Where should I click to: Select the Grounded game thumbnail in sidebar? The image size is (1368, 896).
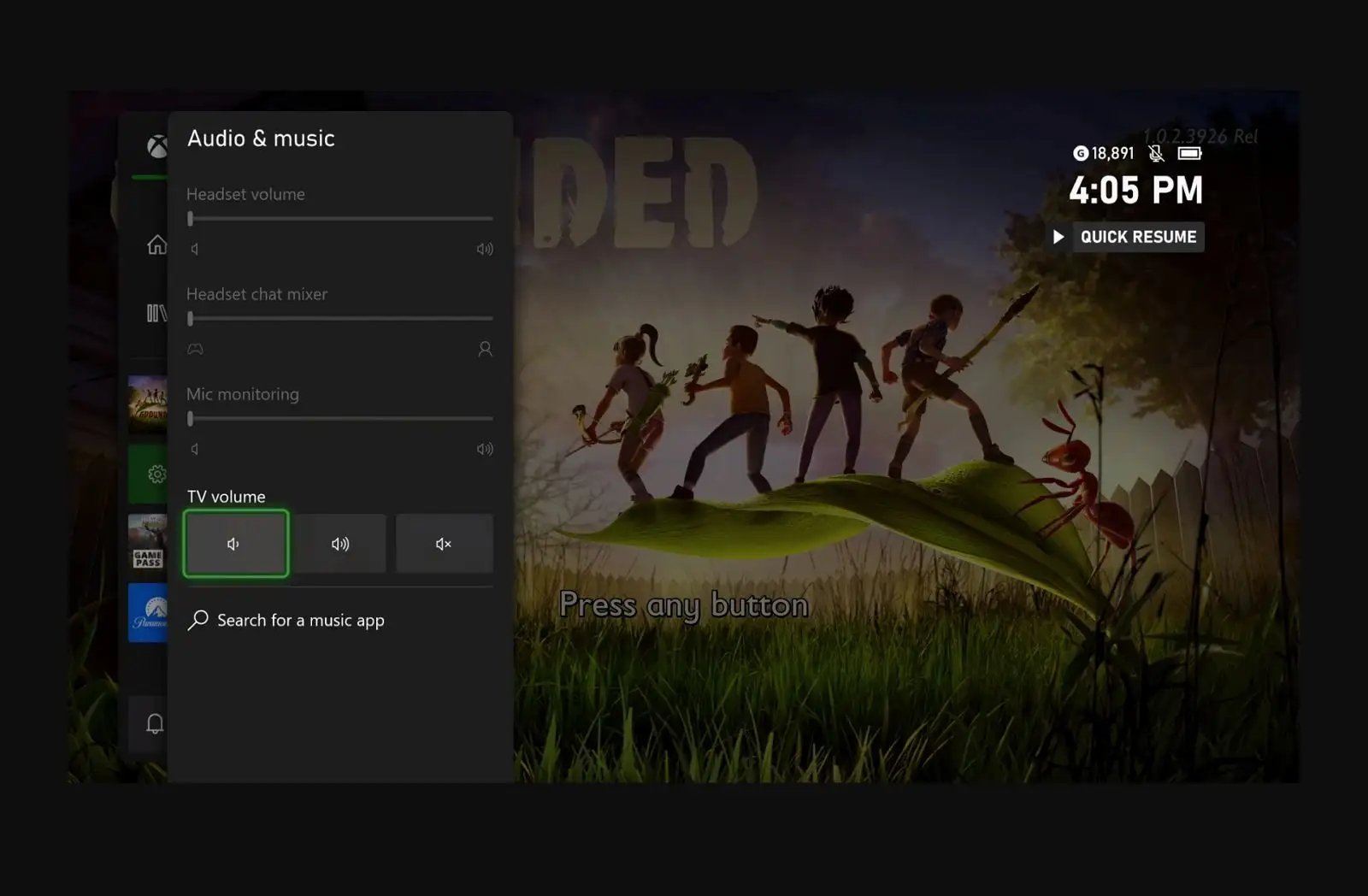pyautogui.click(x=148, y=404)
